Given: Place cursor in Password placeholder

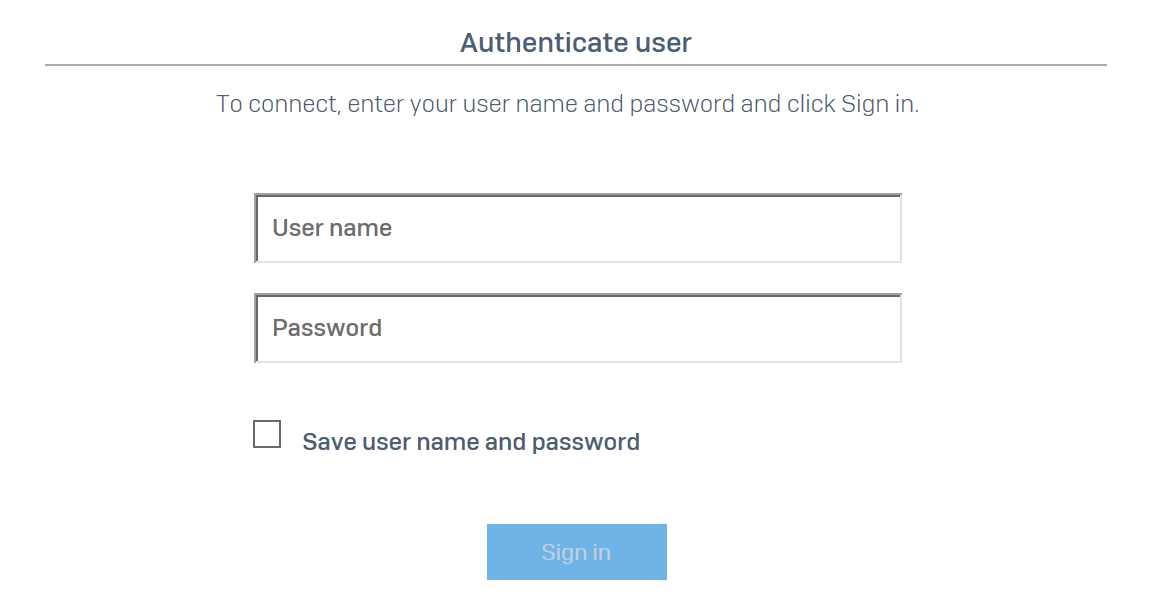Looking at the screenshot, I should pyautogui.click(x=327, y=328).
